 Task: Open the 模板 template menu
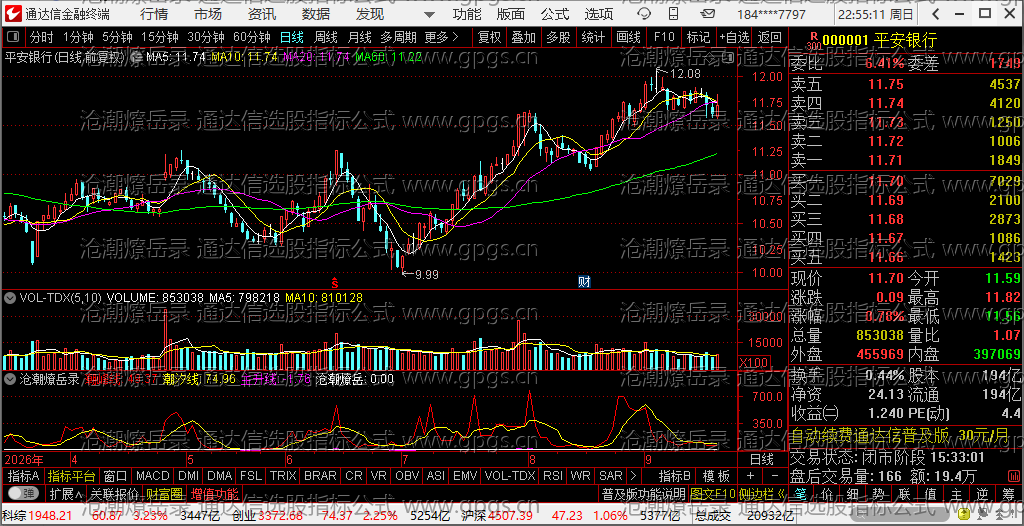coord(716,476)
